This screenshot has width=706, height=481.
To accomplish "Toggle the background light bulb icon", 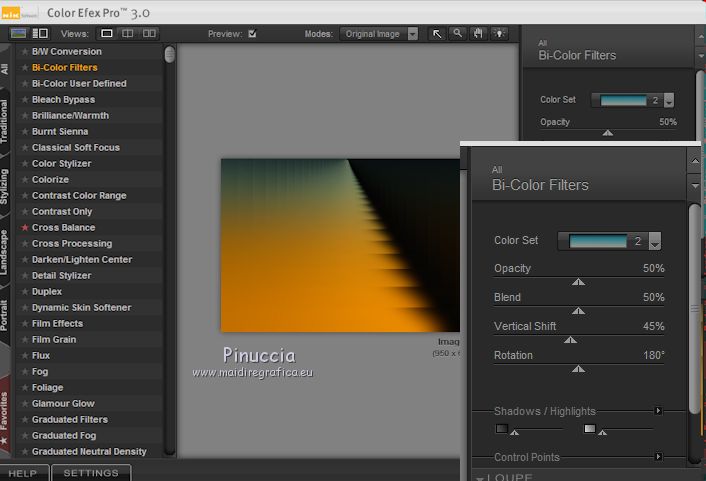I will point(499,33).
